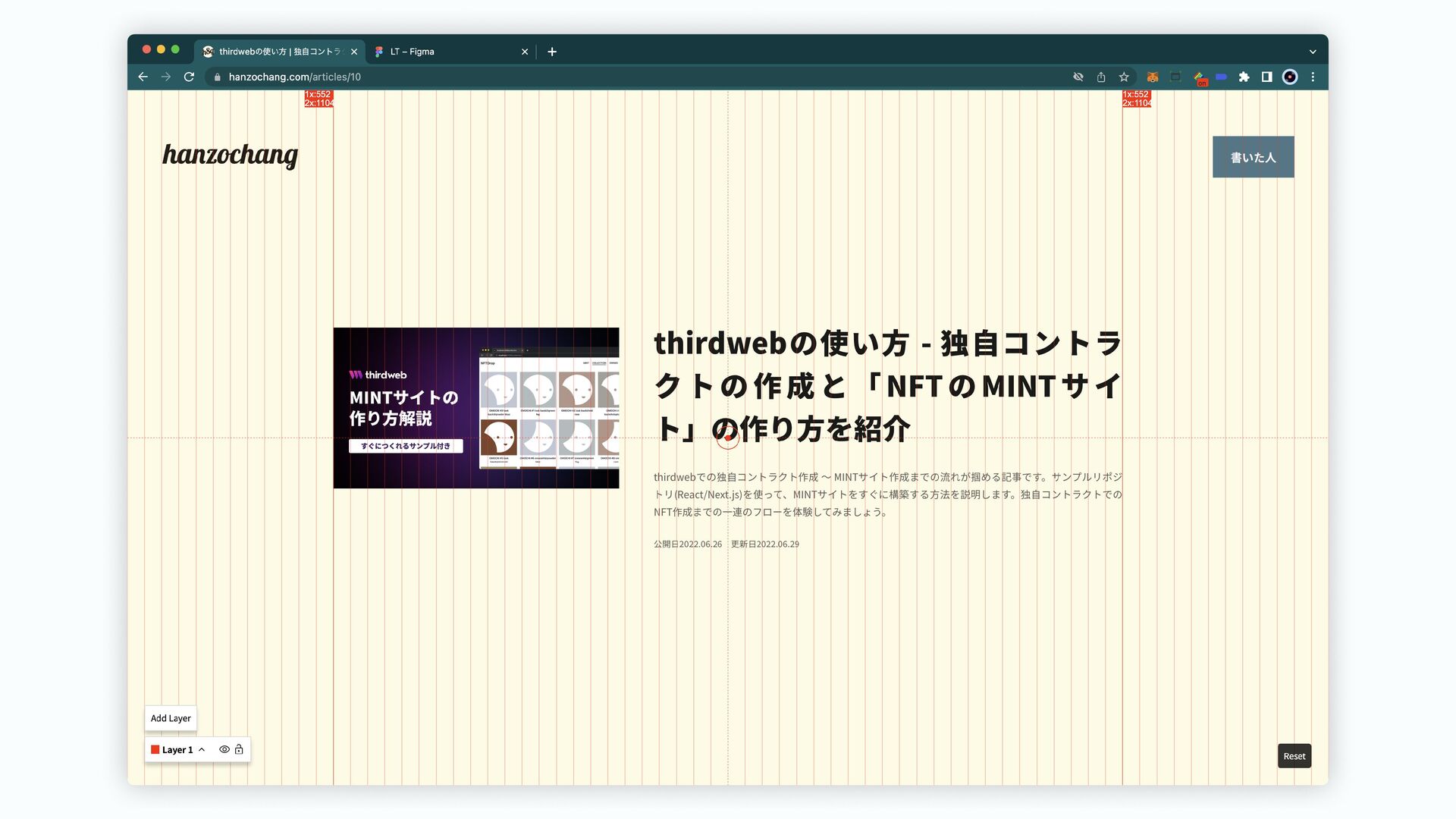Click the lock icon for site info

point(218,77)
